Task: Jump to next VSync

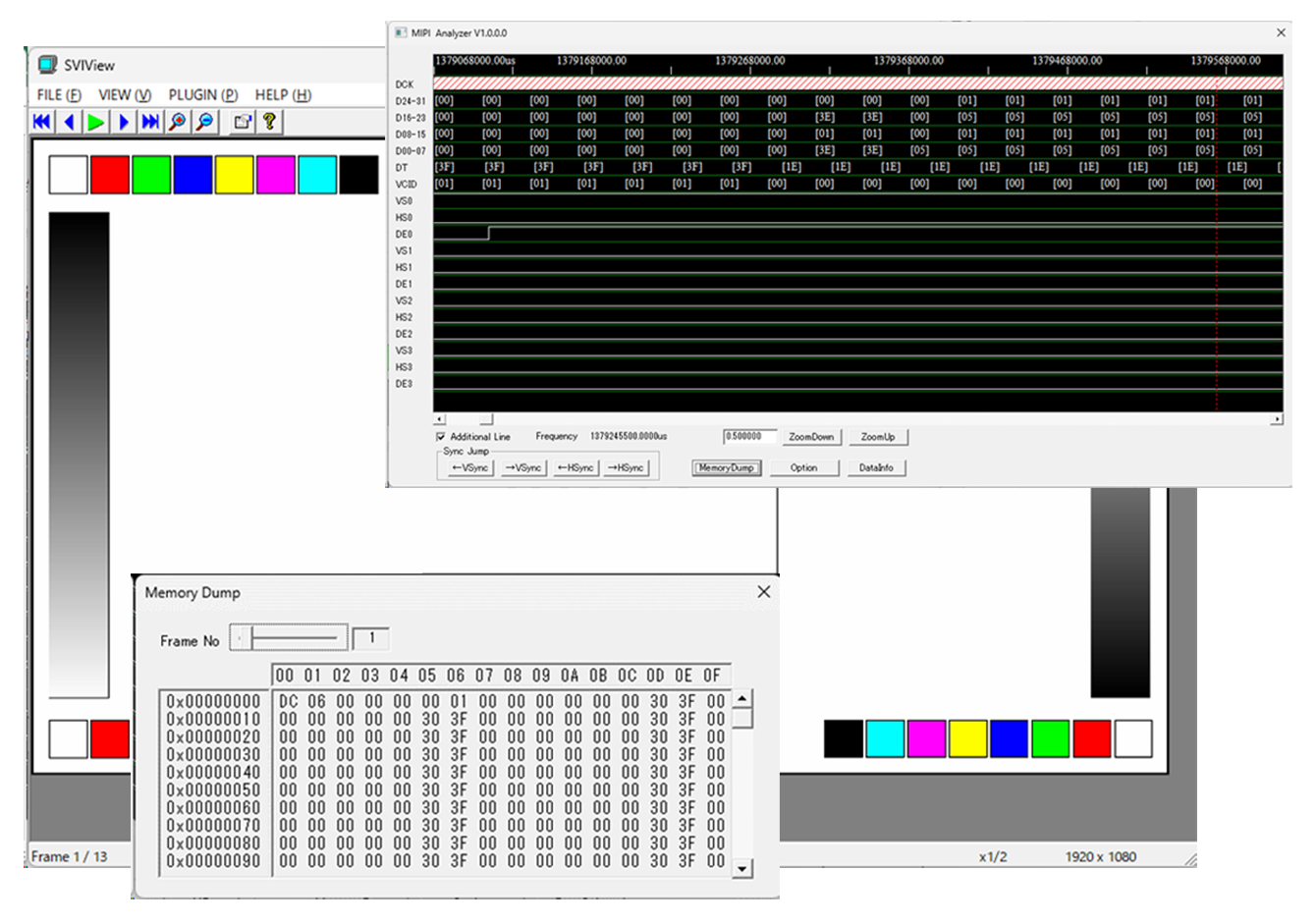Action: pyautogui.click(x=523, y=468)
